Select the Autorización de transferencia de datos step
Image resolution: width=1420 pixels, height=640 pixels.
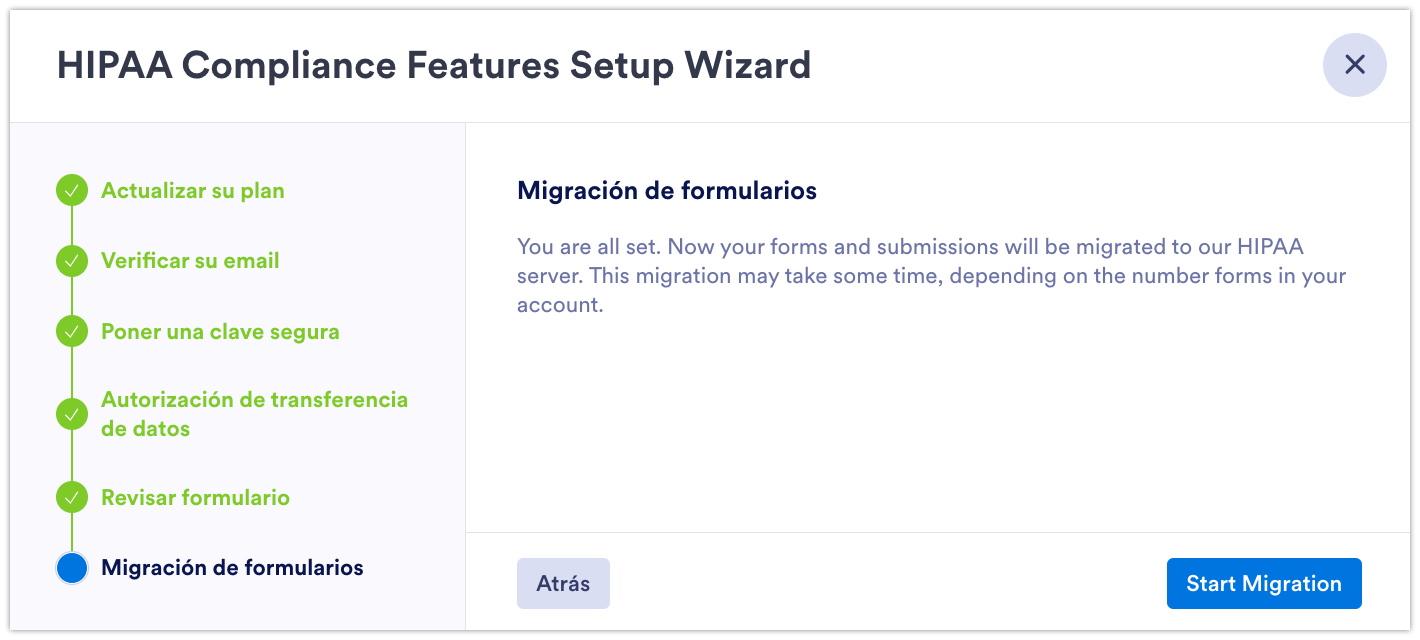click(254, 414)
